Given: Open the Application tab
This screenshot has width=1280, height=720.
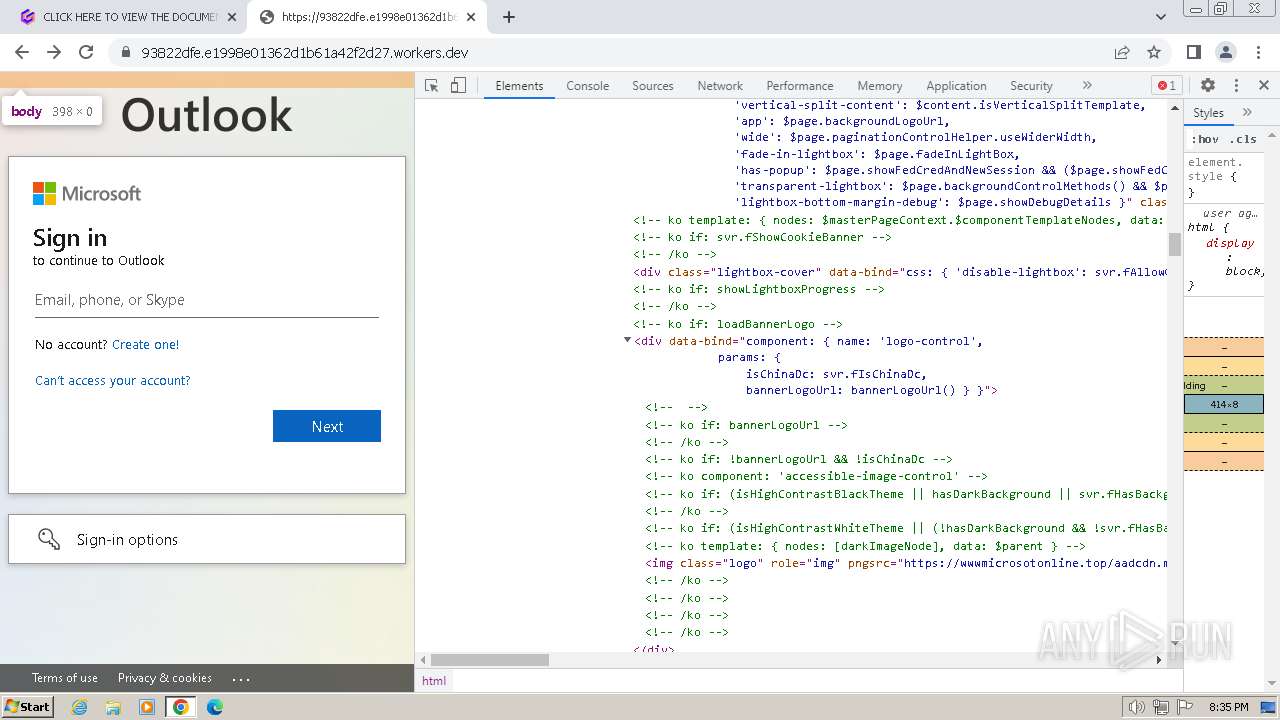Looking at the screenshot, I should pyautogui.click(x=956, y=86).
